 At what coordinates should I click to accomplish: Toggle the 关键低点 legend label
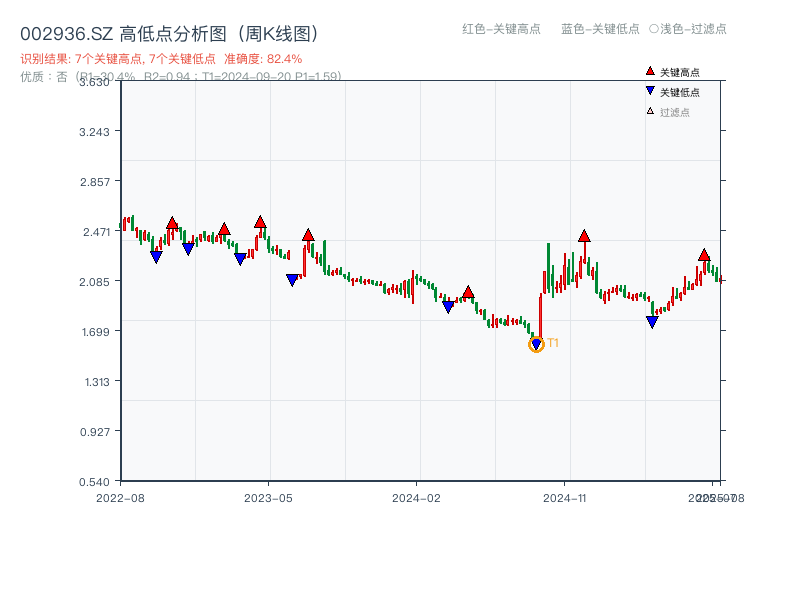(x=680, y=92)
